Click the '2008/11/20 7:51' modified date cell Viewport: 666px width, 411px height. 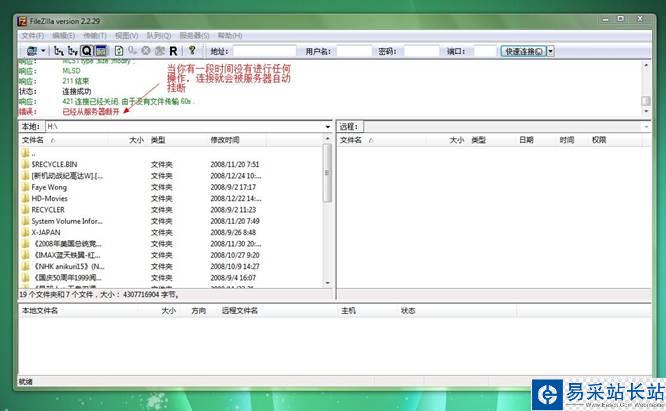pos(234,164)
